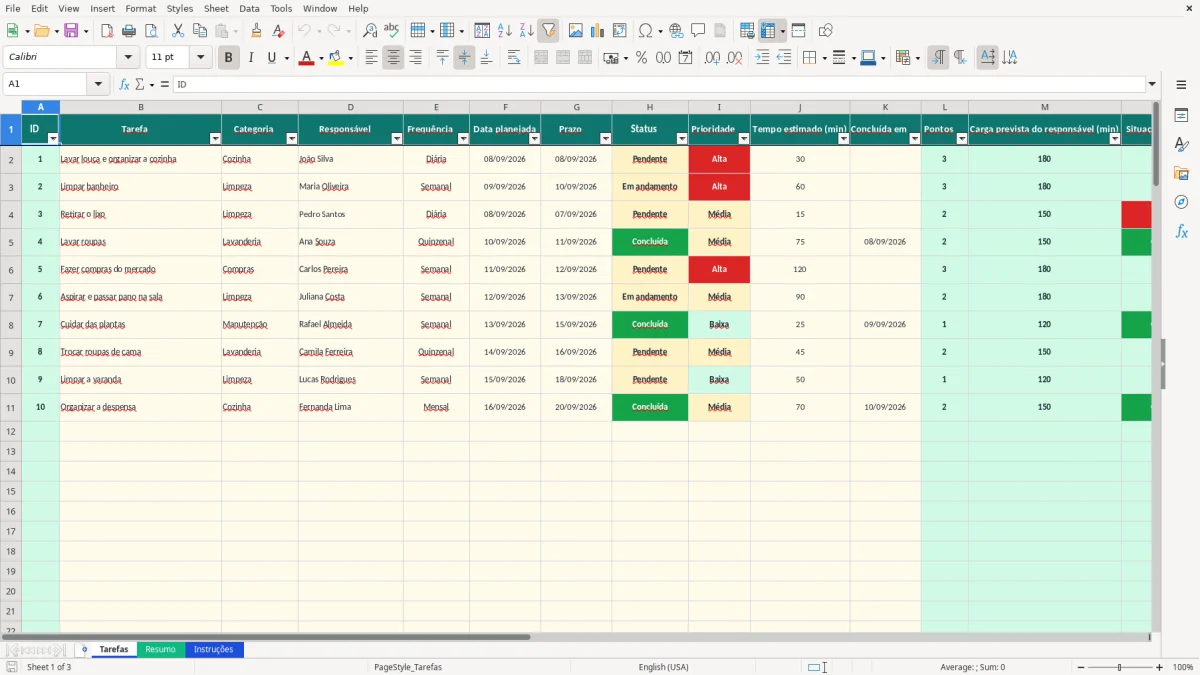Switch to the Instruções sheet tab
1200x675 pixels.
coord(213,650)
